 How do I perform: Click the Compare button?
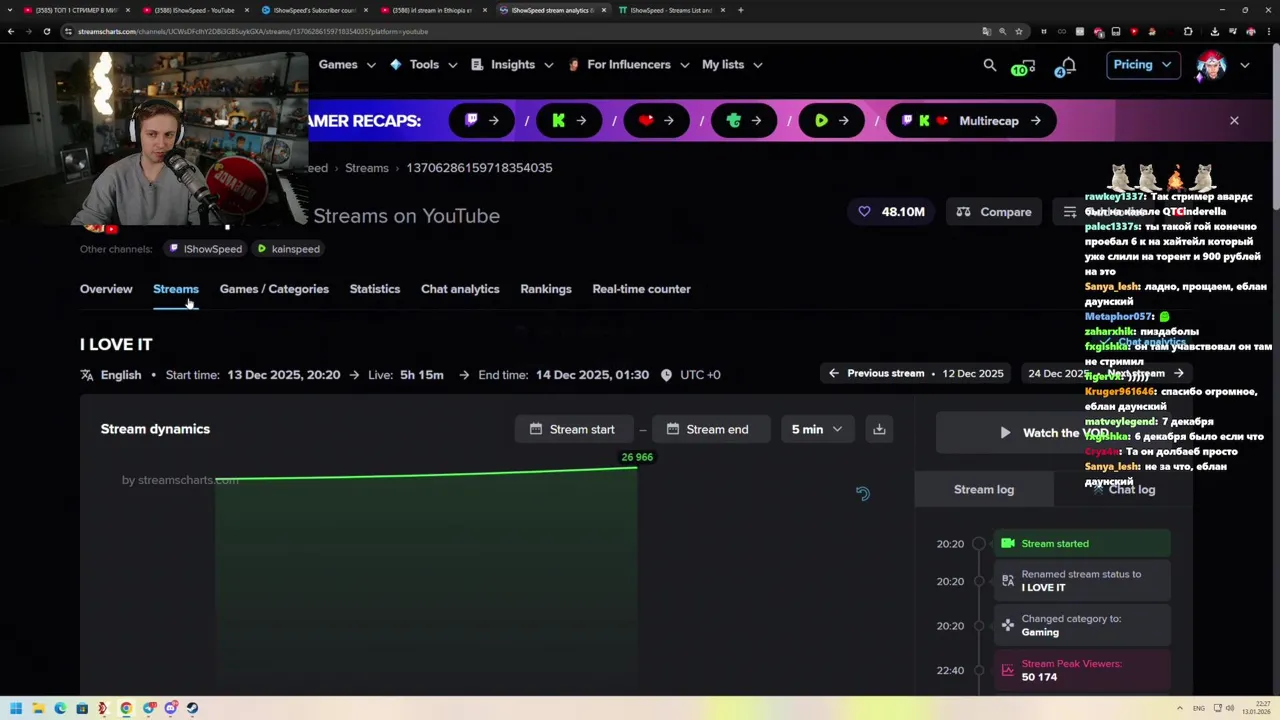pyautogui.click(x=994, y=212)
